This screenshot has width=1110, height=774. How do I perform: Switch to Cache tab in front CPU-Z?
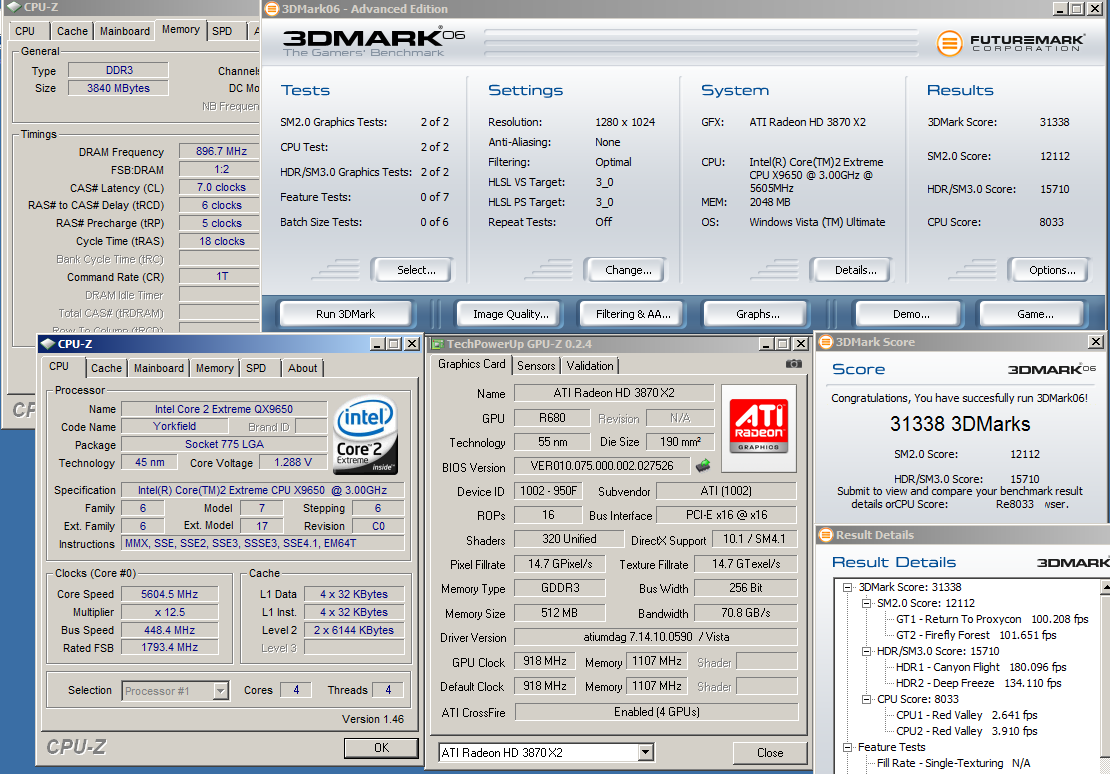tap(106, 368)
